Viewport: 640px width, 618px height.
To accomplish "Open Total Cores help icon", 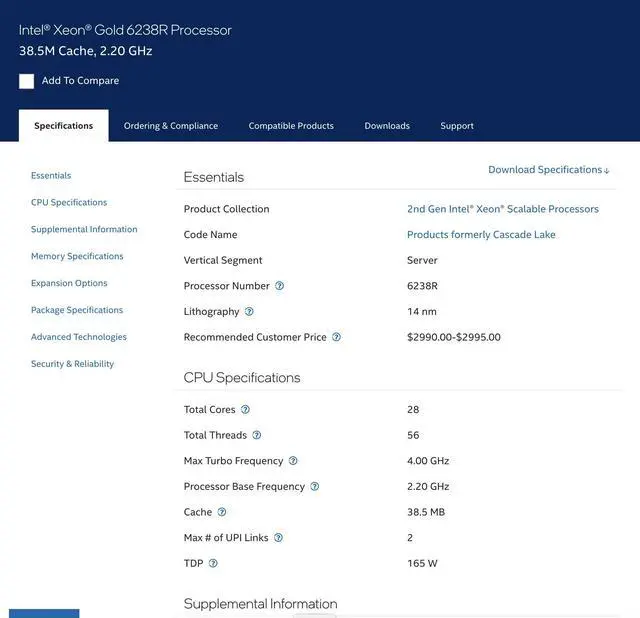I will [x=245, y=409].
